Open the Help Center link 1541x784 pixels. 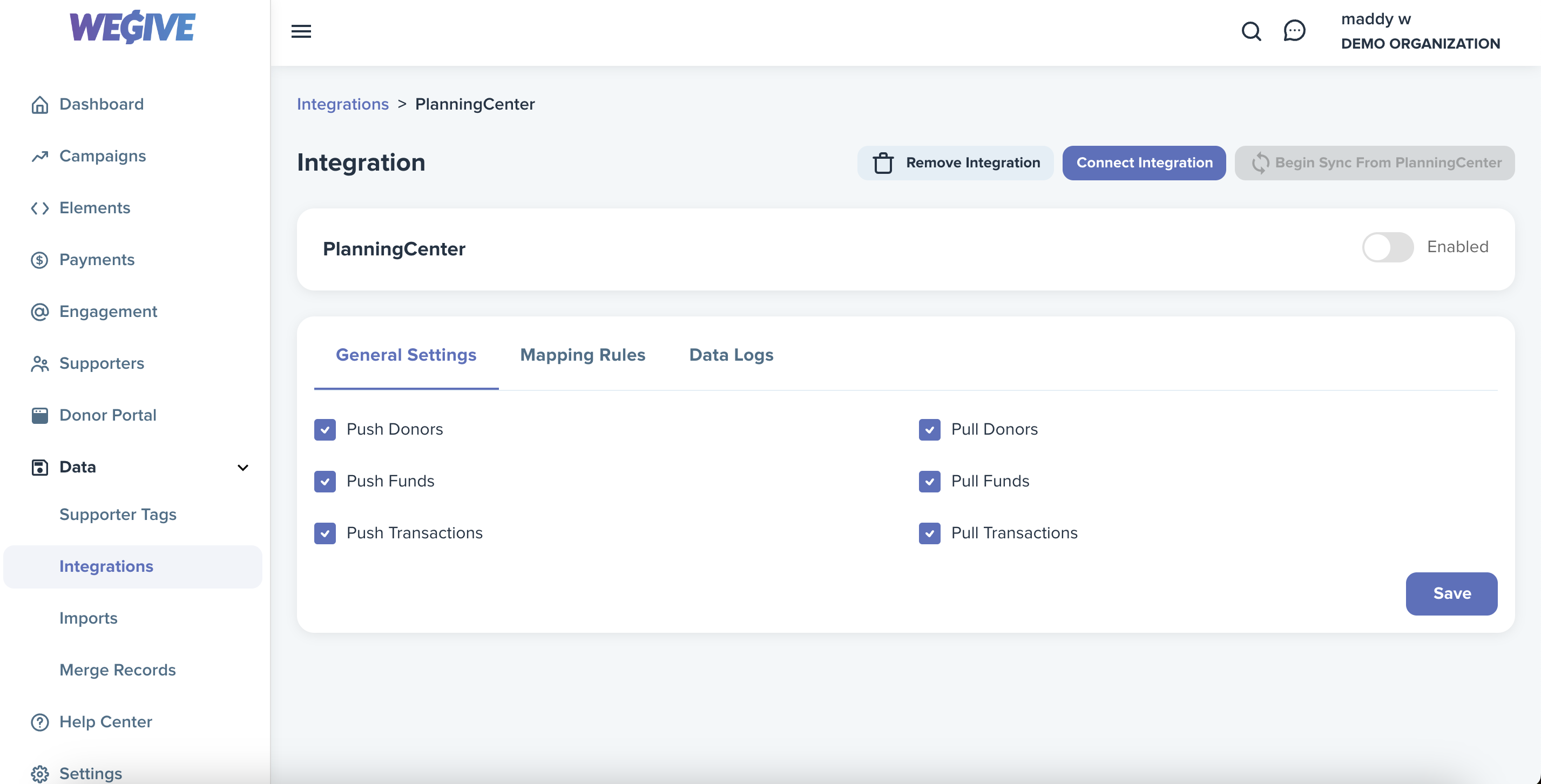(106, 722)
